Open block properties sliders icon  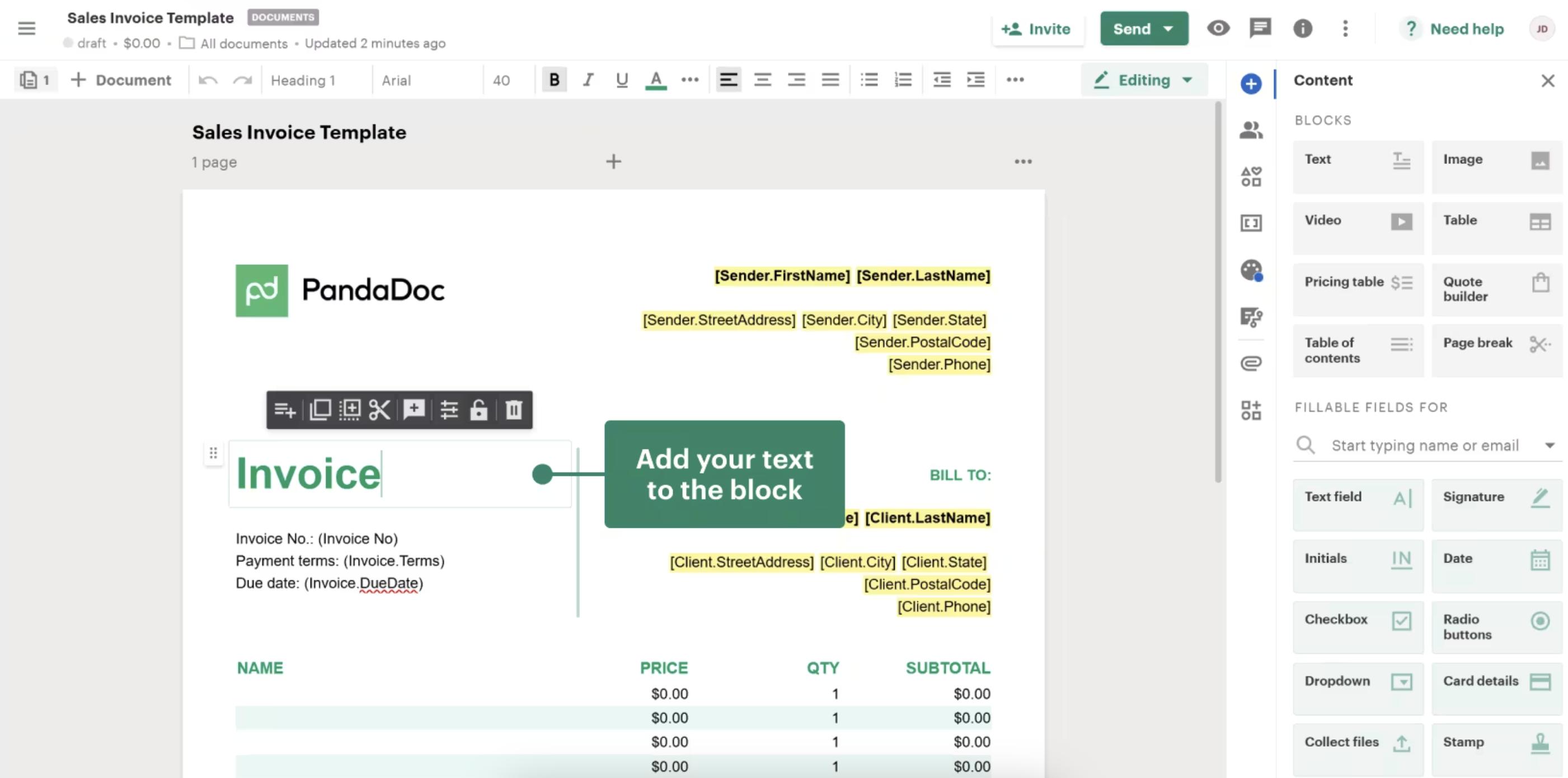(x=449, y=410)
